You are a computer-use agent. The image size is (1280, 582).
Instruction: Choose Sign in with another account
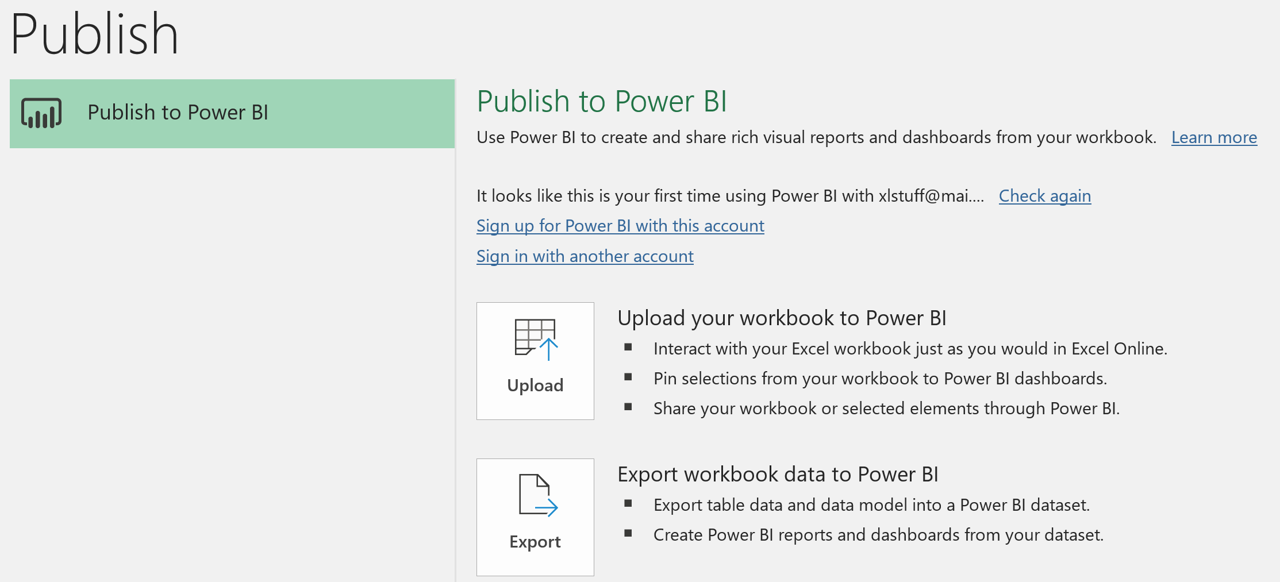[x=585, y=256]
